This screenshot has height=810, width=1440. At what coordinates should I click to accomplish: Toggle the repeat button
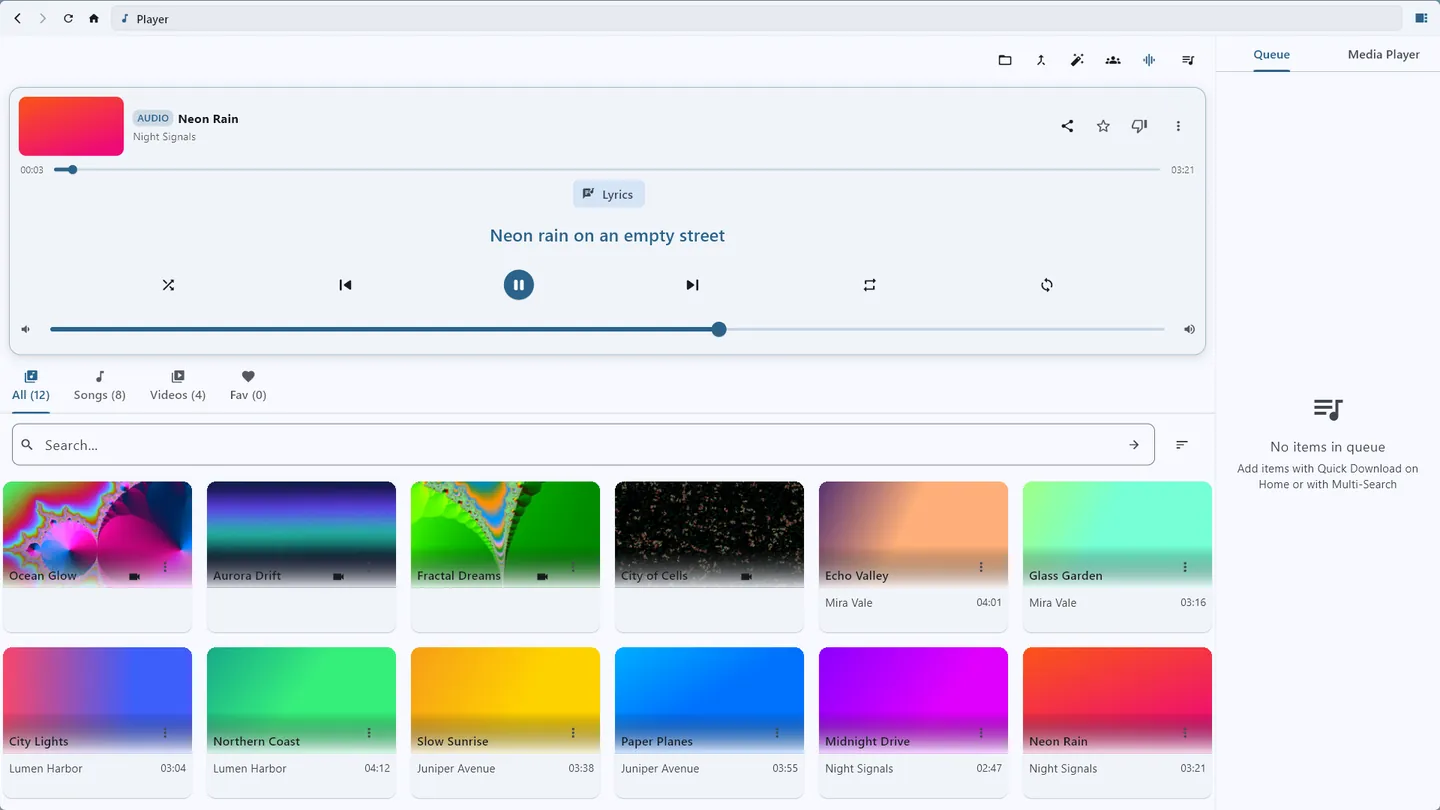pos(870,285)
